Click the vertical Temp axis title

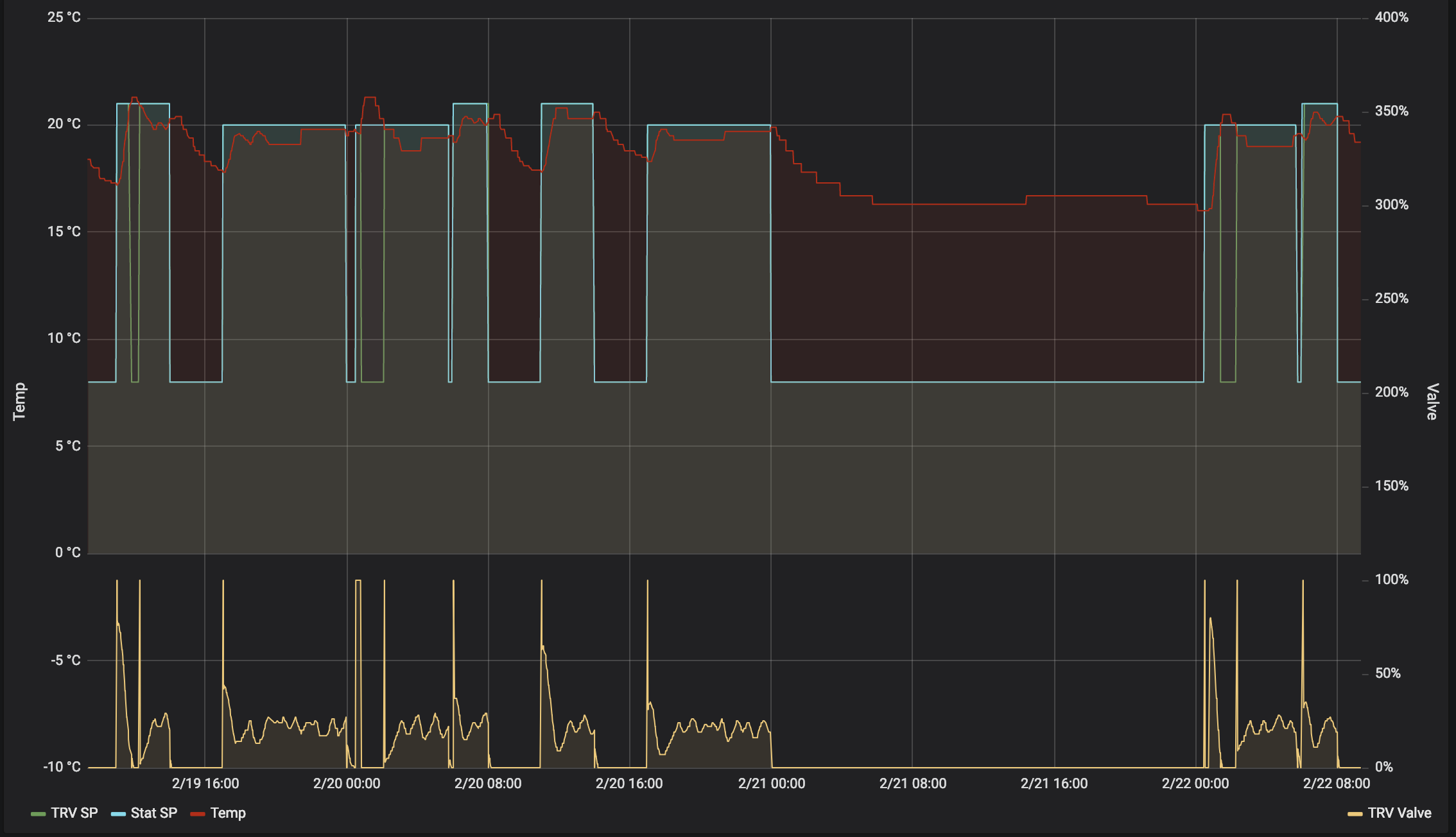click(19, 402)
